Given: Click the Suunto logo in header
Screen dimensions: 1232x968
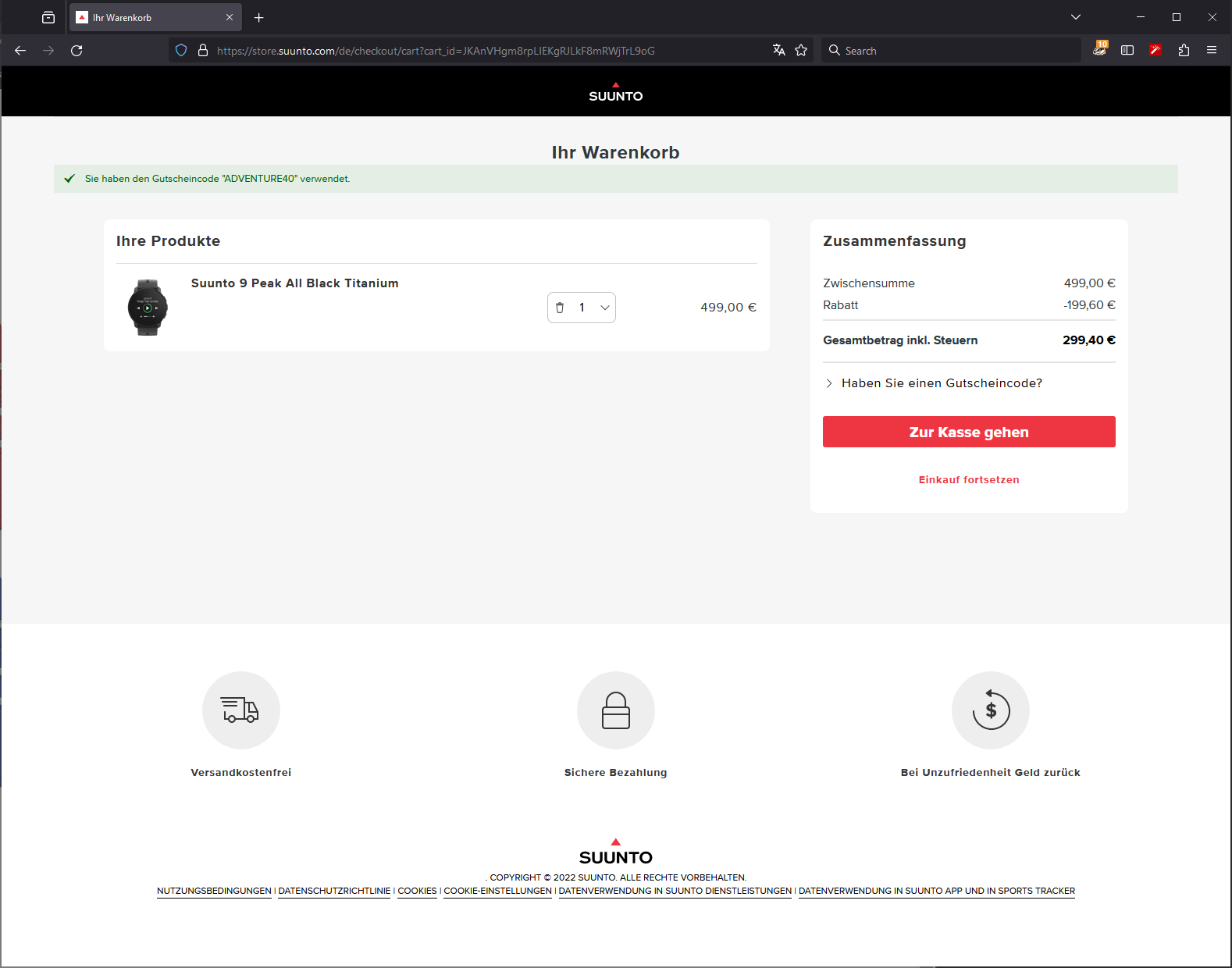Looking at the screenshot, I should (615, 92).
